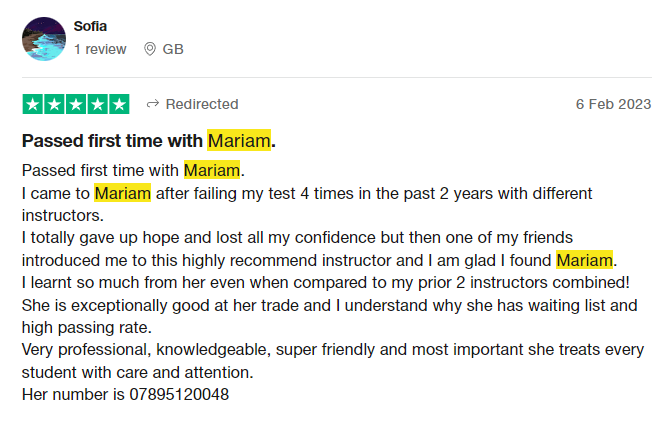
Task: Click the reviewer name Sofia
Action: pos(90,26)
